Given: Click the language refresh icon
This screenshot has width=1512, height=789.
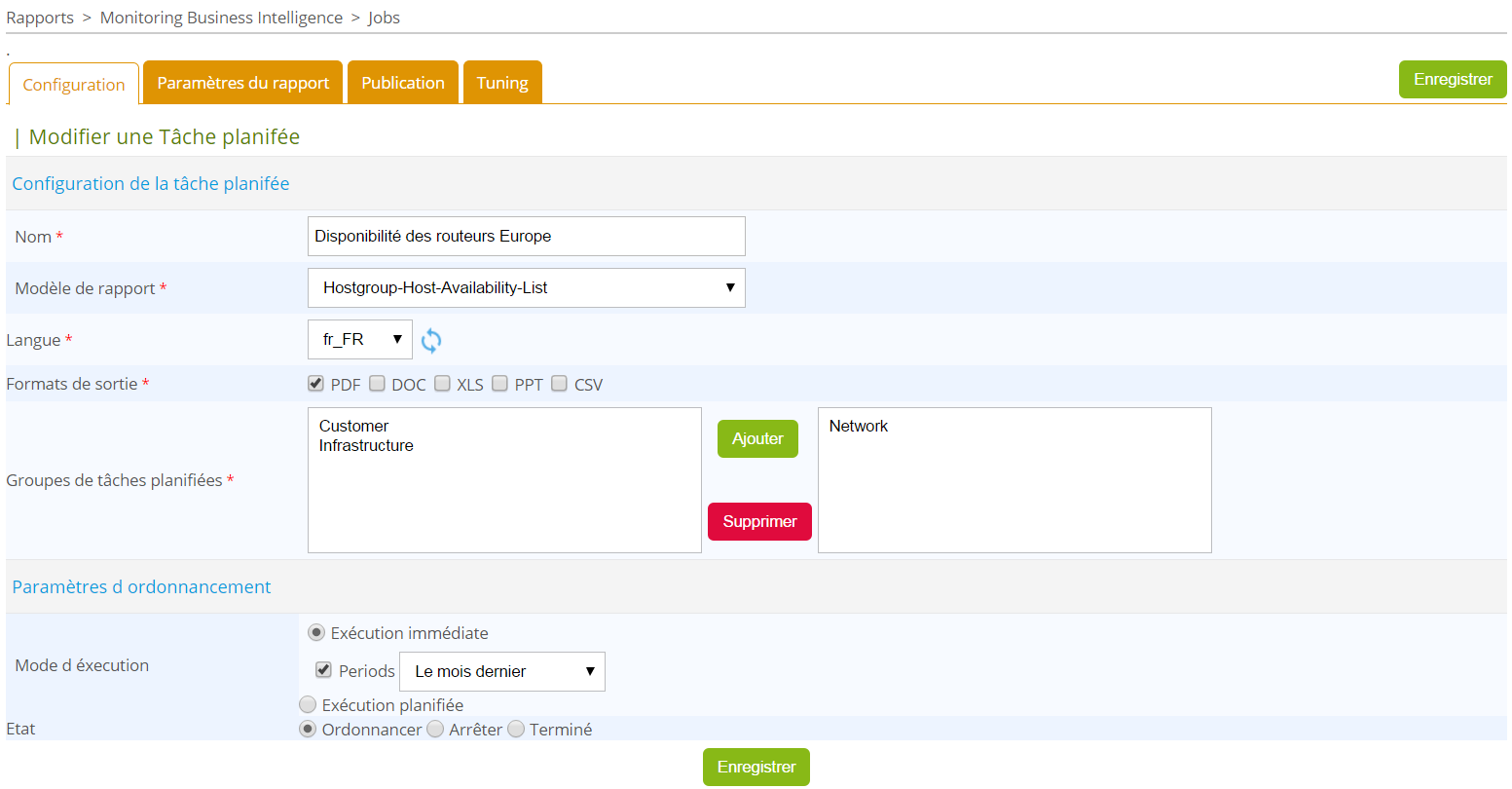Looking at the screenshot, I should [x=431, y=340].
